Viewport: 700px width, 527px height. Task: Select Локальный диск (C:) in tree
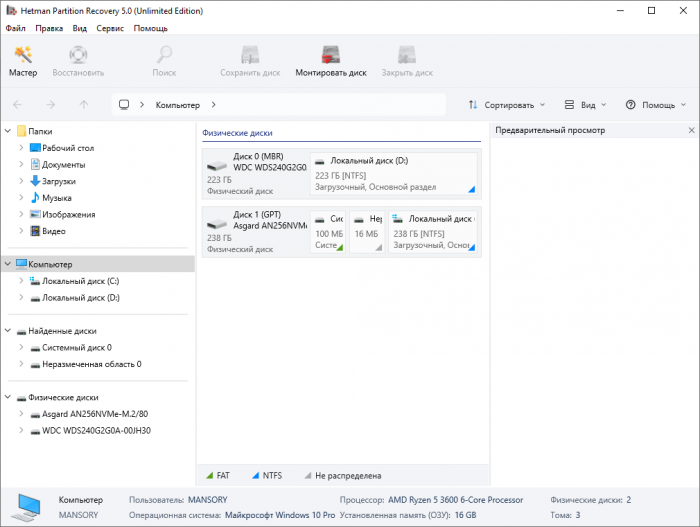point(80,281)
